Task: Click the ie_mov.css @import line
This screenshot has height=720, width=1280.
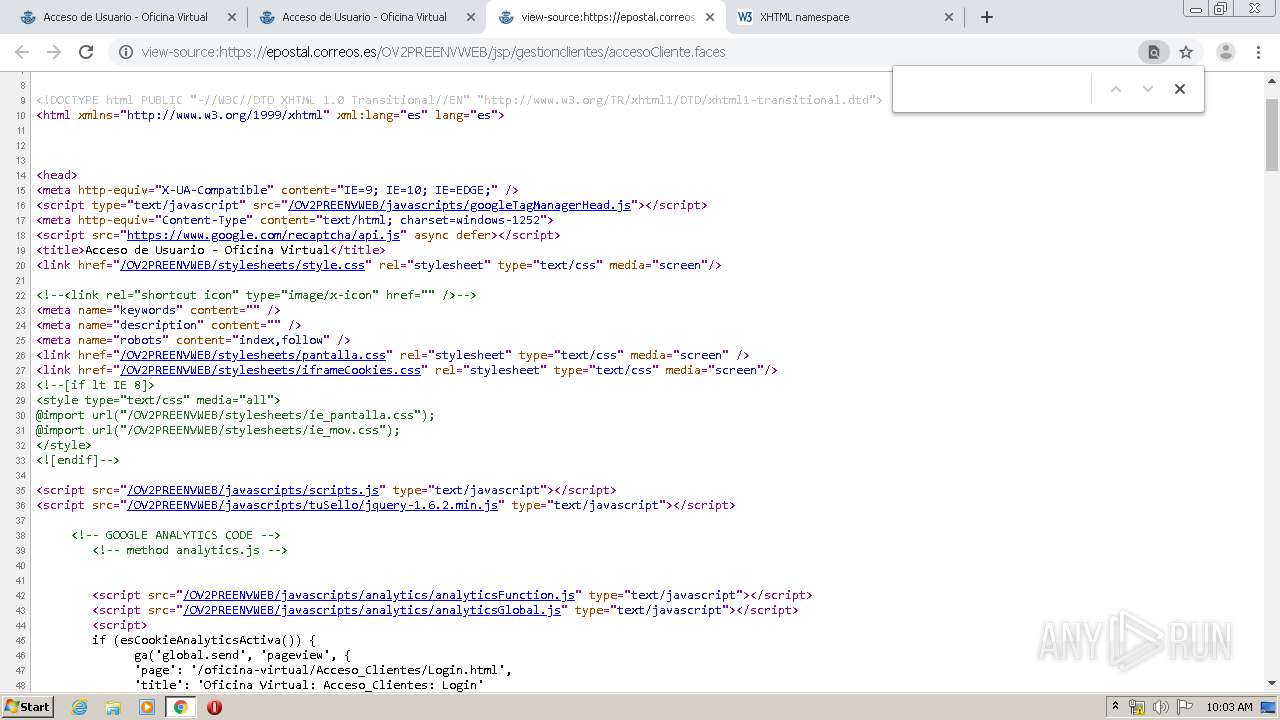Action: click(x=218, y=430)
